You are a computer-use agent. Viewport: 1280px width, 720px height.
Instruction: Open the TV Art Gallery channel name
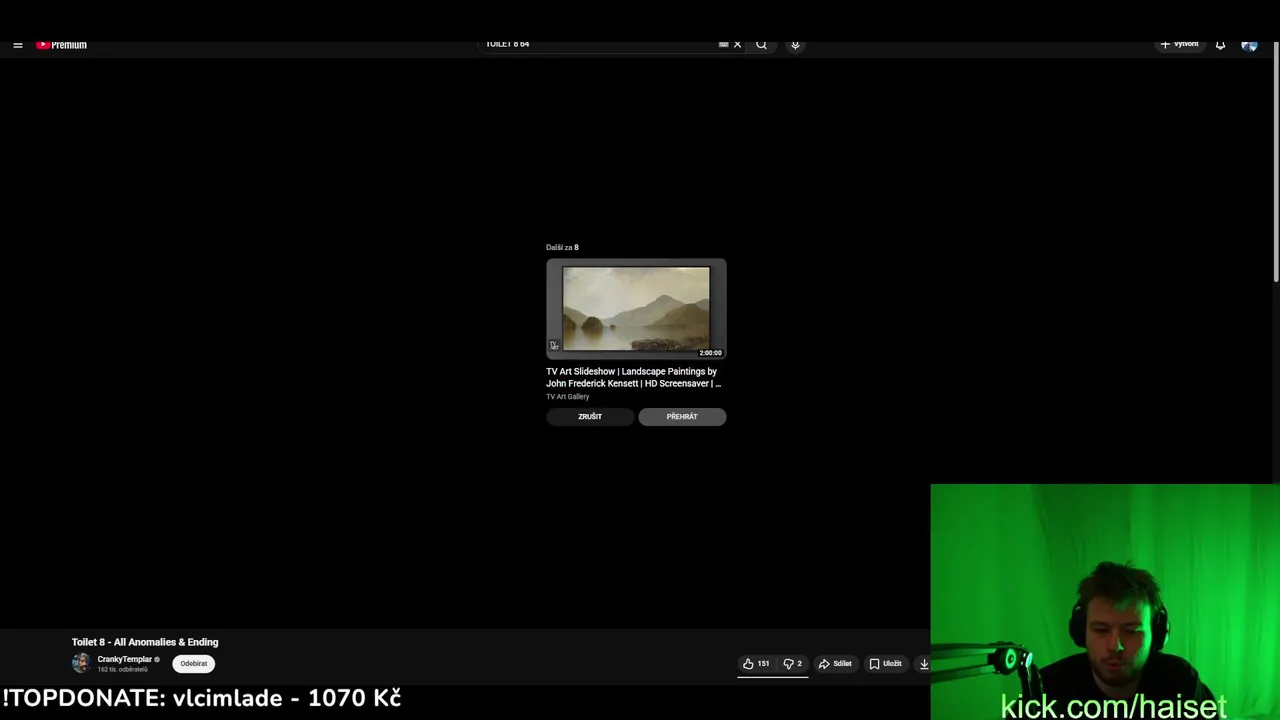tap(568, 397)
